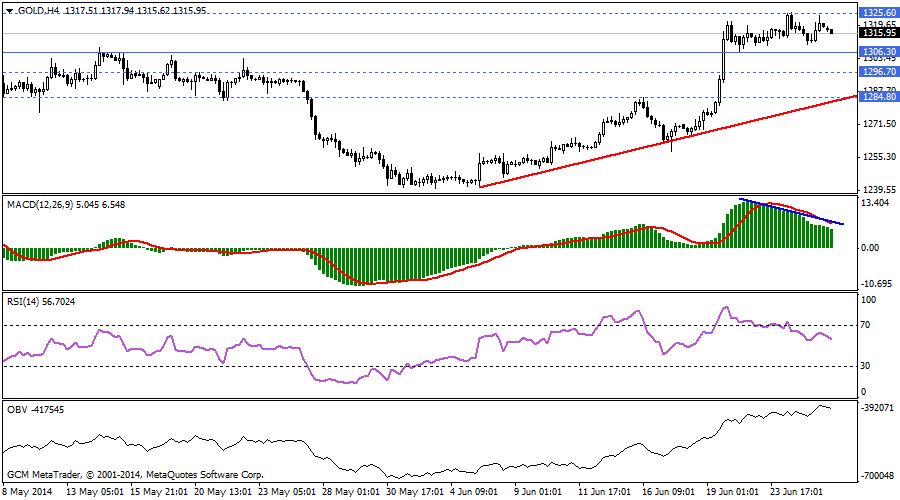
Task: Click the triangle arrow beside GOLD,H4 title
Action: pos(10,11)
